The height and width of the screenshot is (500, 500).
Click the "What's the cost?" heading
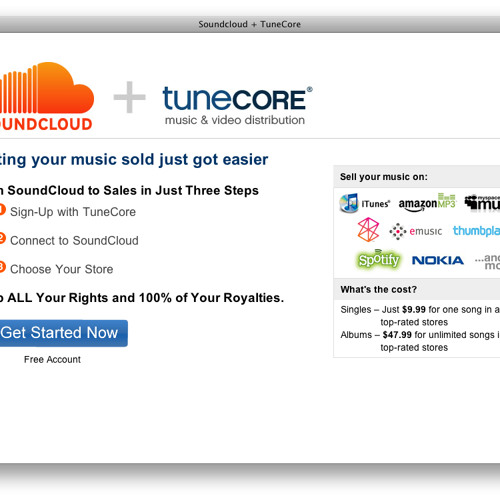tap(379, 289)
